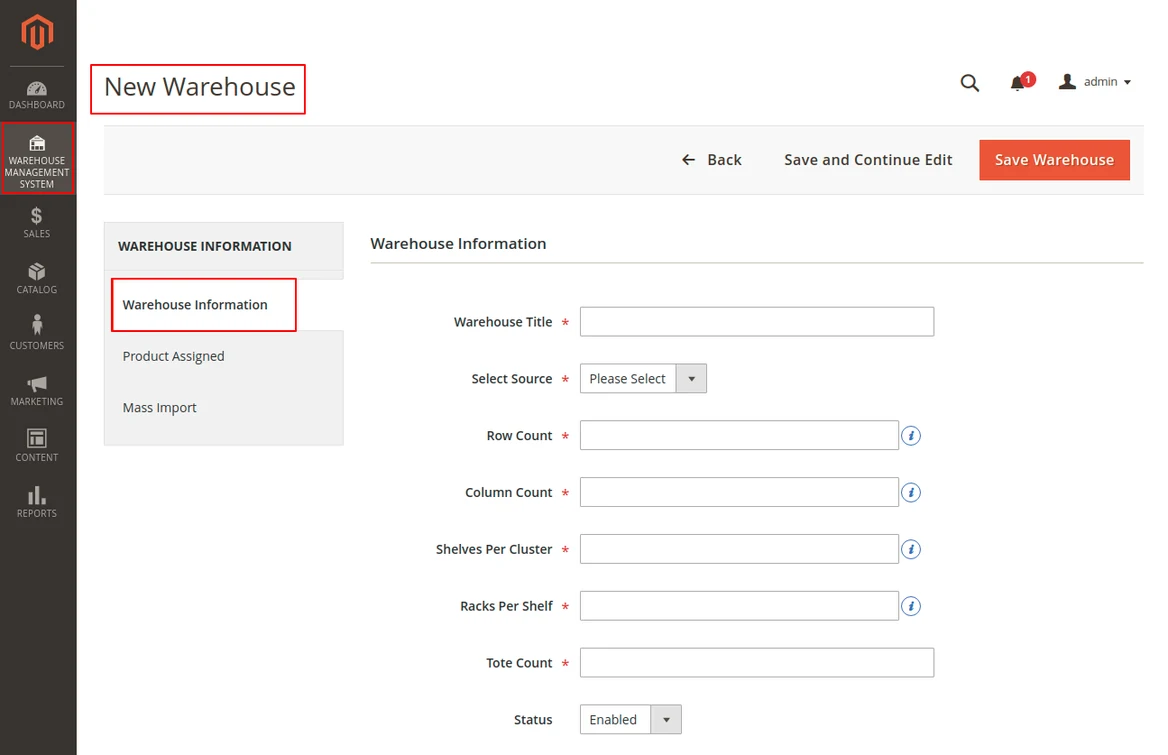Focus the Warehouse Title input field

[757, 322]
